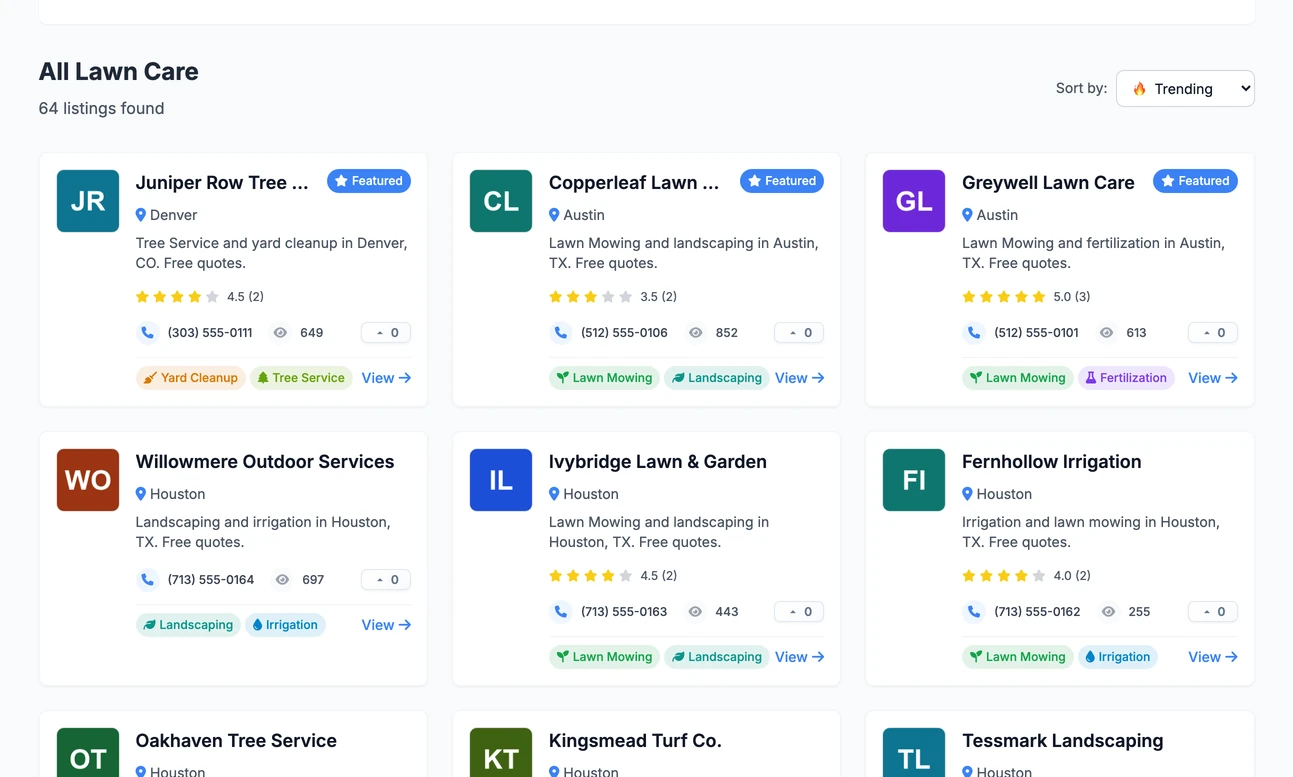The height and width of the screenshot is (777, 1293).
Task: Upvote Ivybridge Lawn & Garden listing
Action: click(799, 612)
